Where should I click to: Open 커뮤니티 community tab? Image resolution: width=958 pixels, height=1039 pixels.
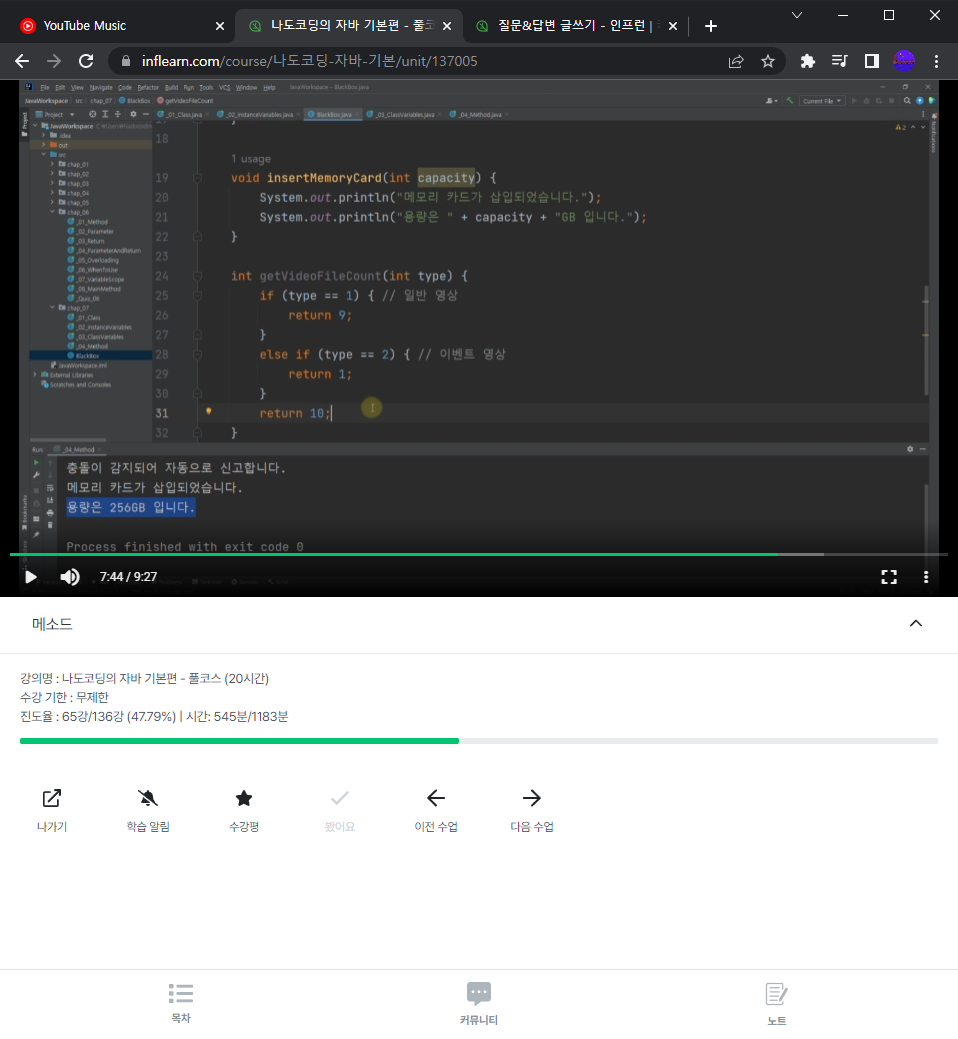479,1003
